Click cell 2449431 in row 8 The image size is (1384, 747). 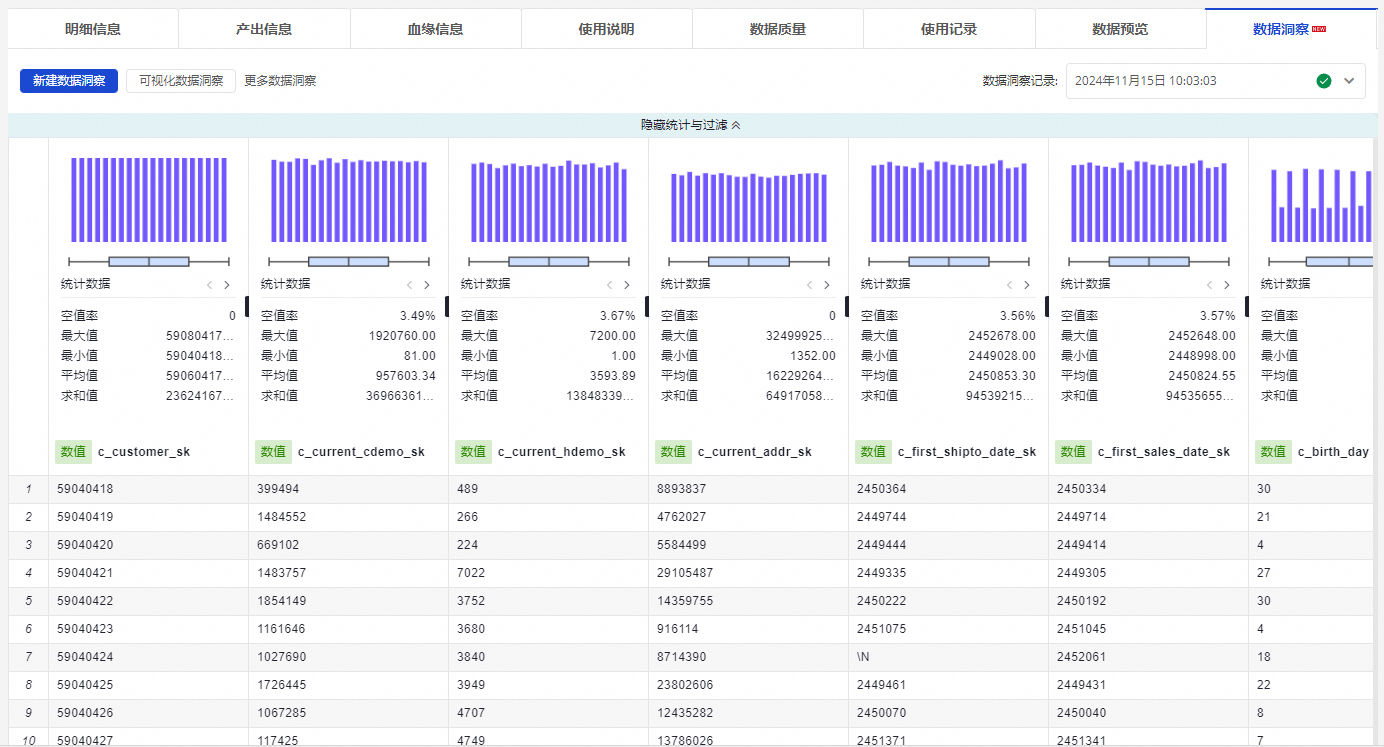1148,685
